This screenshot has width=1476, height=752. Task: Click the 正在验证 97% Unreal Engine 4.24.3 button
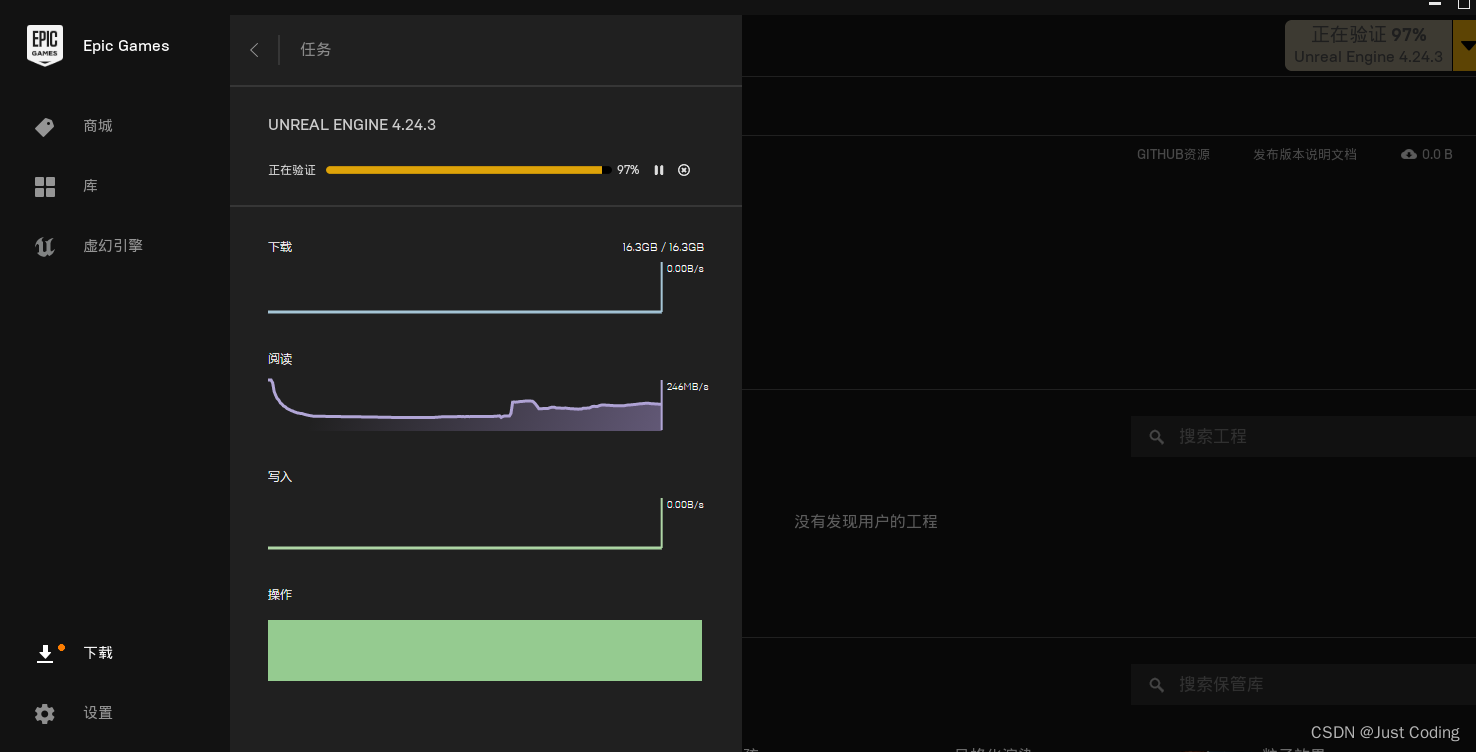coord(1368,46)
